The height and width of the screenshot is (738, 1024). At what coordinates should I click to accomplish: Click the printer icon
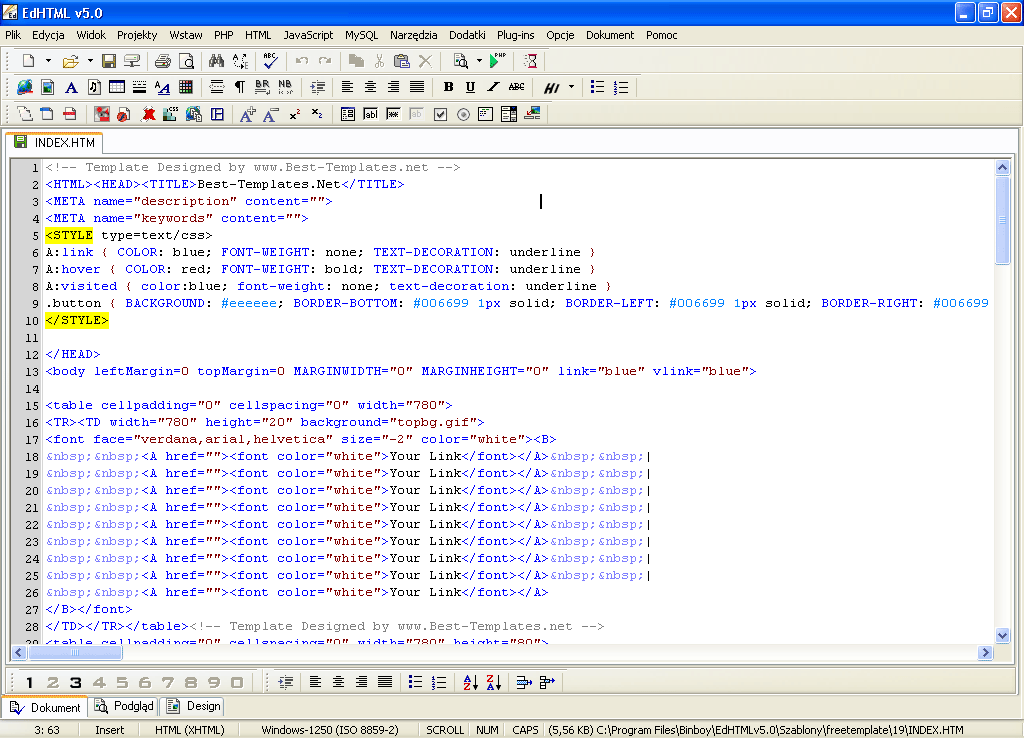(163, 61)
